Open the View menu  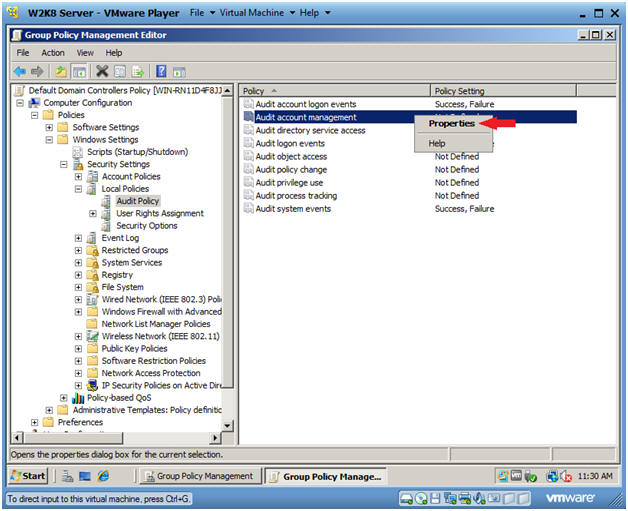click(85, 53)
